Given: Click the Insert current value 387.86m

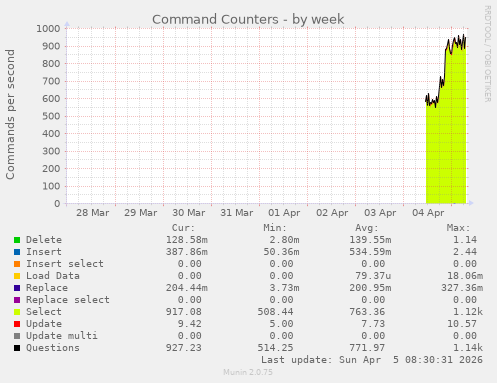Looking at the screenshot, I should pos(187,252).
